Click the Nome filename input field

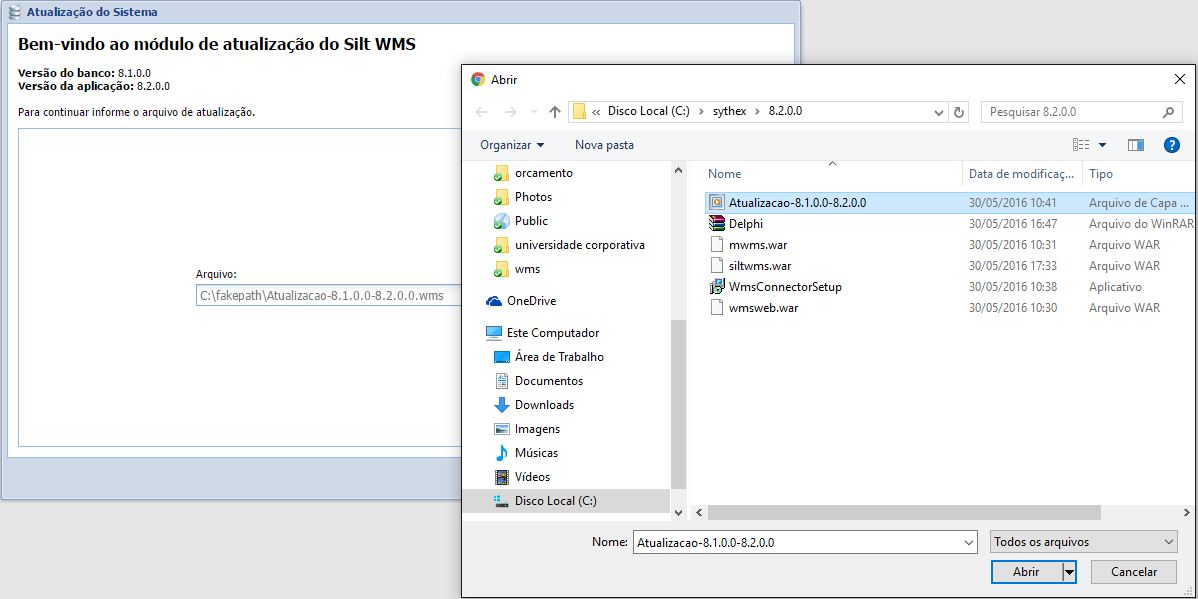(798, 542)
